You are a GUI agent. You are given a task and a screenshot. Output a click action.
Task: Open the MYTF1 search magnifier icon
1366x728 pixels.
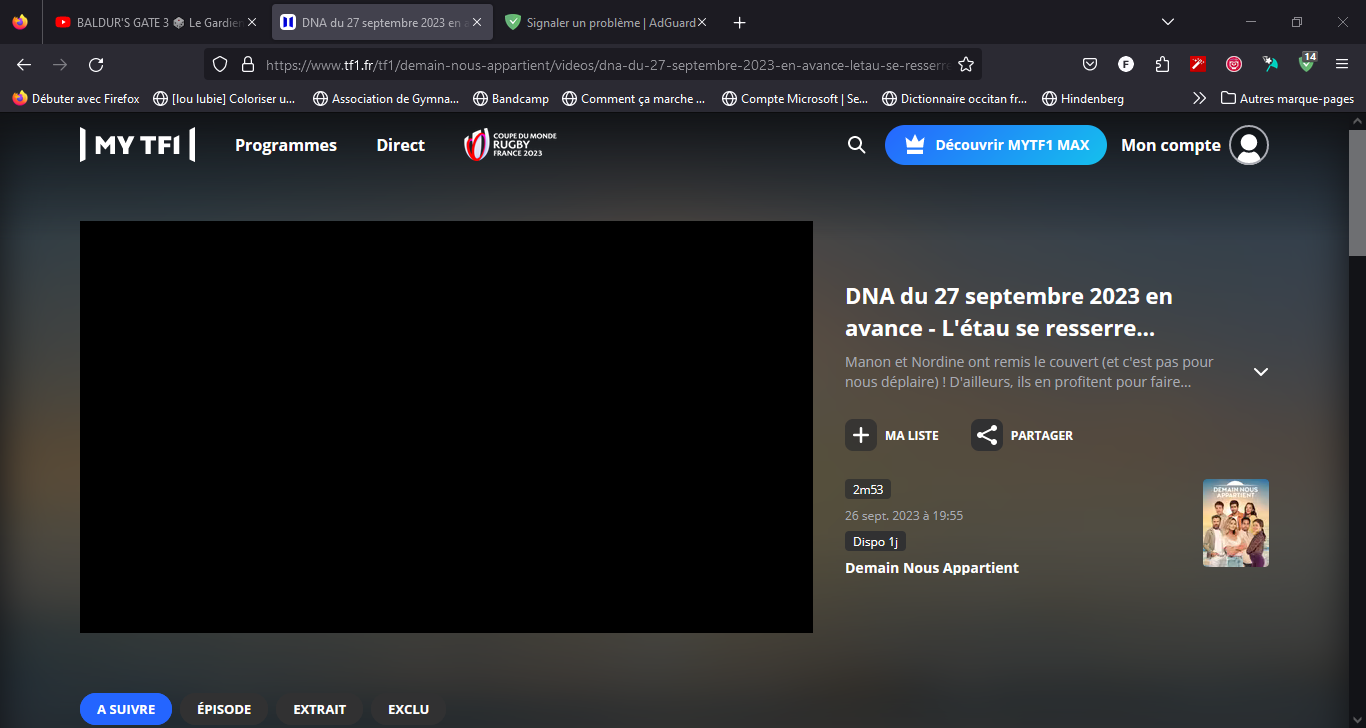pyautogui.click(x=856, y=145)
